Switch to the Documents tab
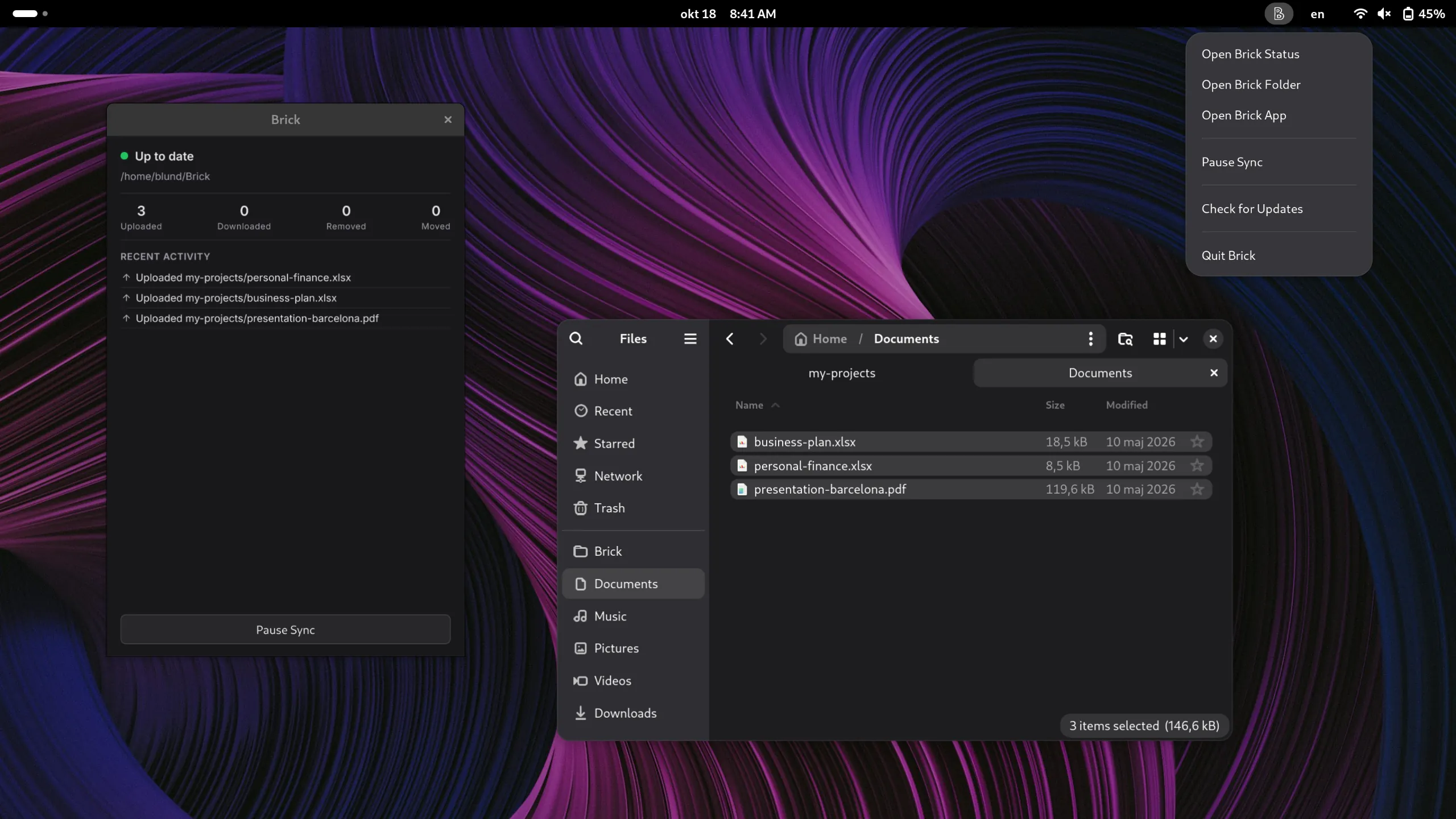 coord(1100,373)
